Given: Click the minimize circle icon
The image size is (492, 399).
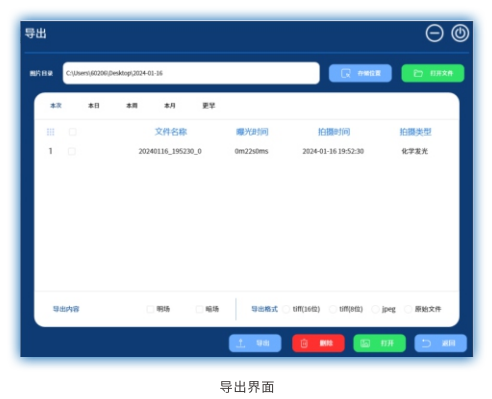Looking at the screenshot, I should pos(434,33).
